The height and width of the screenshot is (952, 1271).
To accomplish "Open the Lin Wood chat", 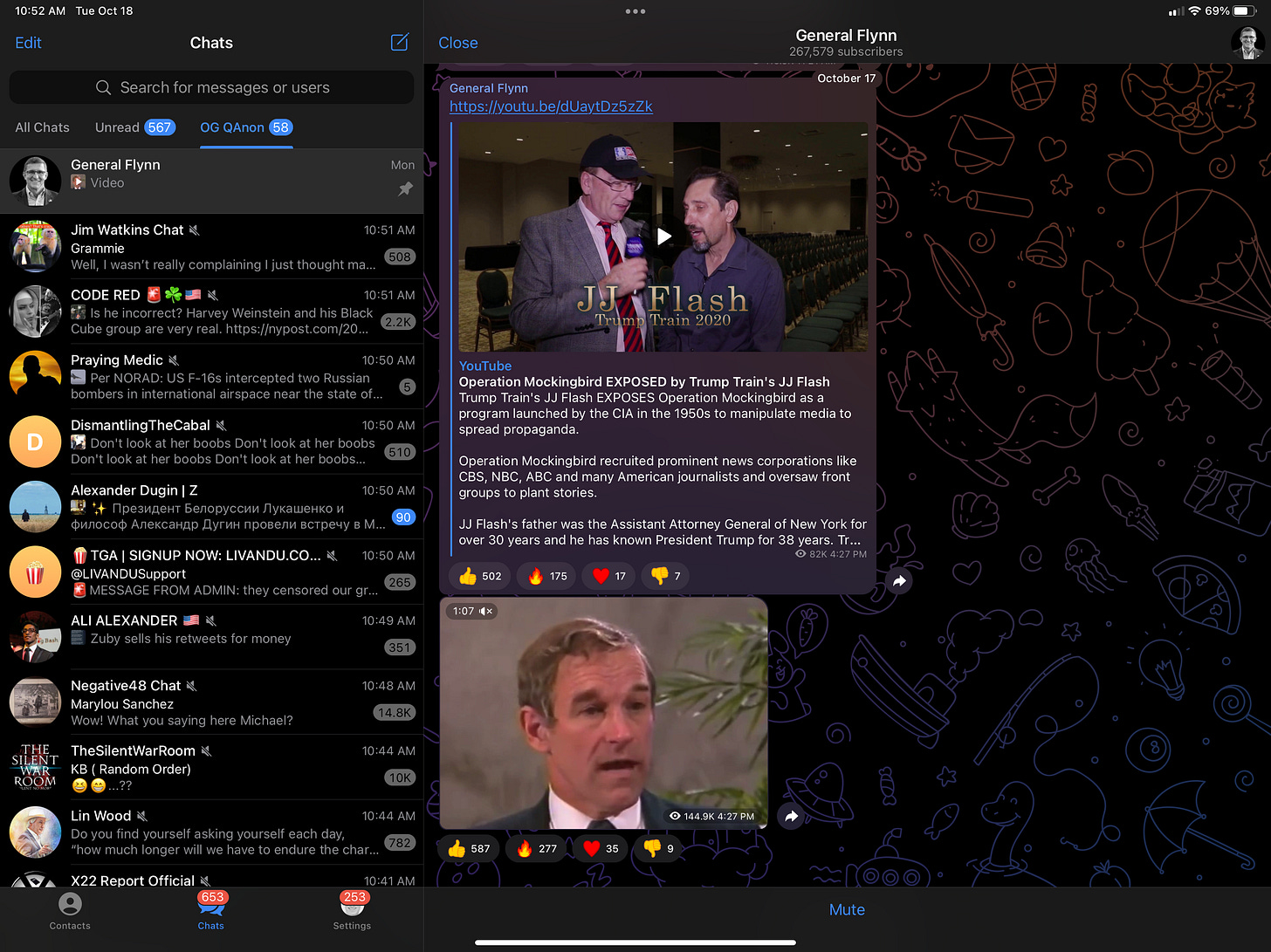I will point(211,832).
